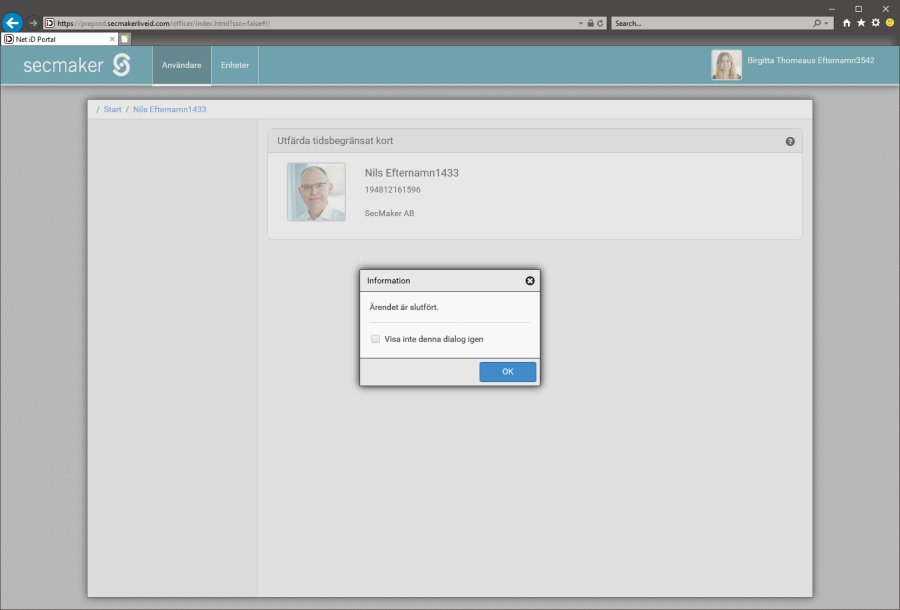Viewport: 900px width, 610px height.
Task: Open Nils Efternamn1433 breadcrumb link
Action: [x=169, y=109]
